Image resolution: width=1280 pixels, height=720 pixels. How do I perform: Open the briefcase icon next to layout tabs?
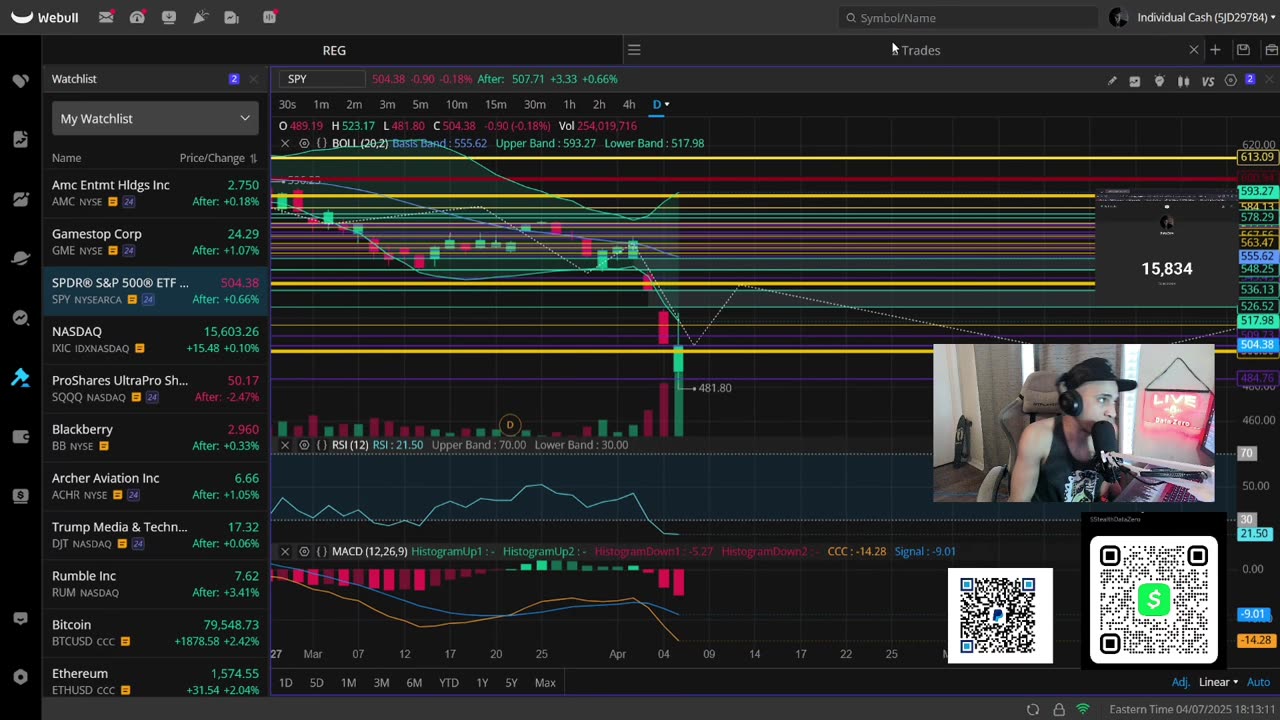click(x=1271, y=50)
